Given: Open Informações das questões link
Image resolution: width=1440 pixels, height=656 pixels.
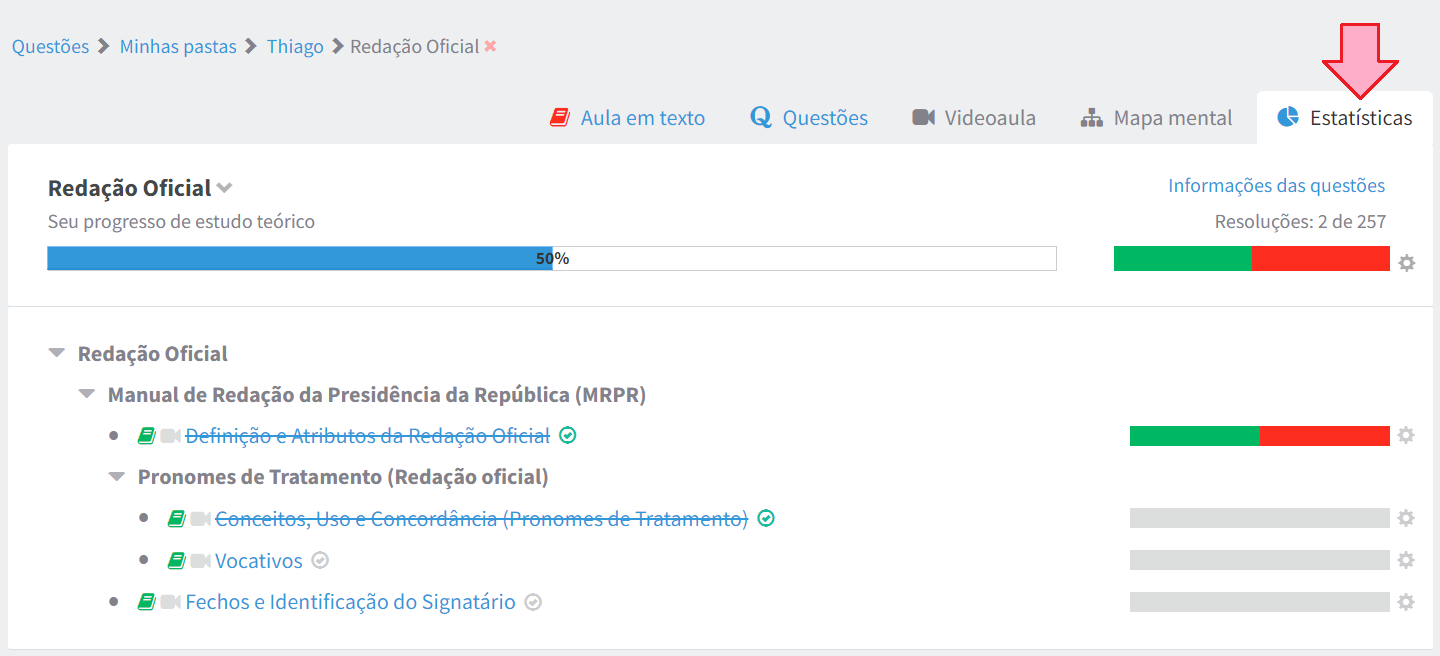Looking at the screenshot, I should 1276,185.
